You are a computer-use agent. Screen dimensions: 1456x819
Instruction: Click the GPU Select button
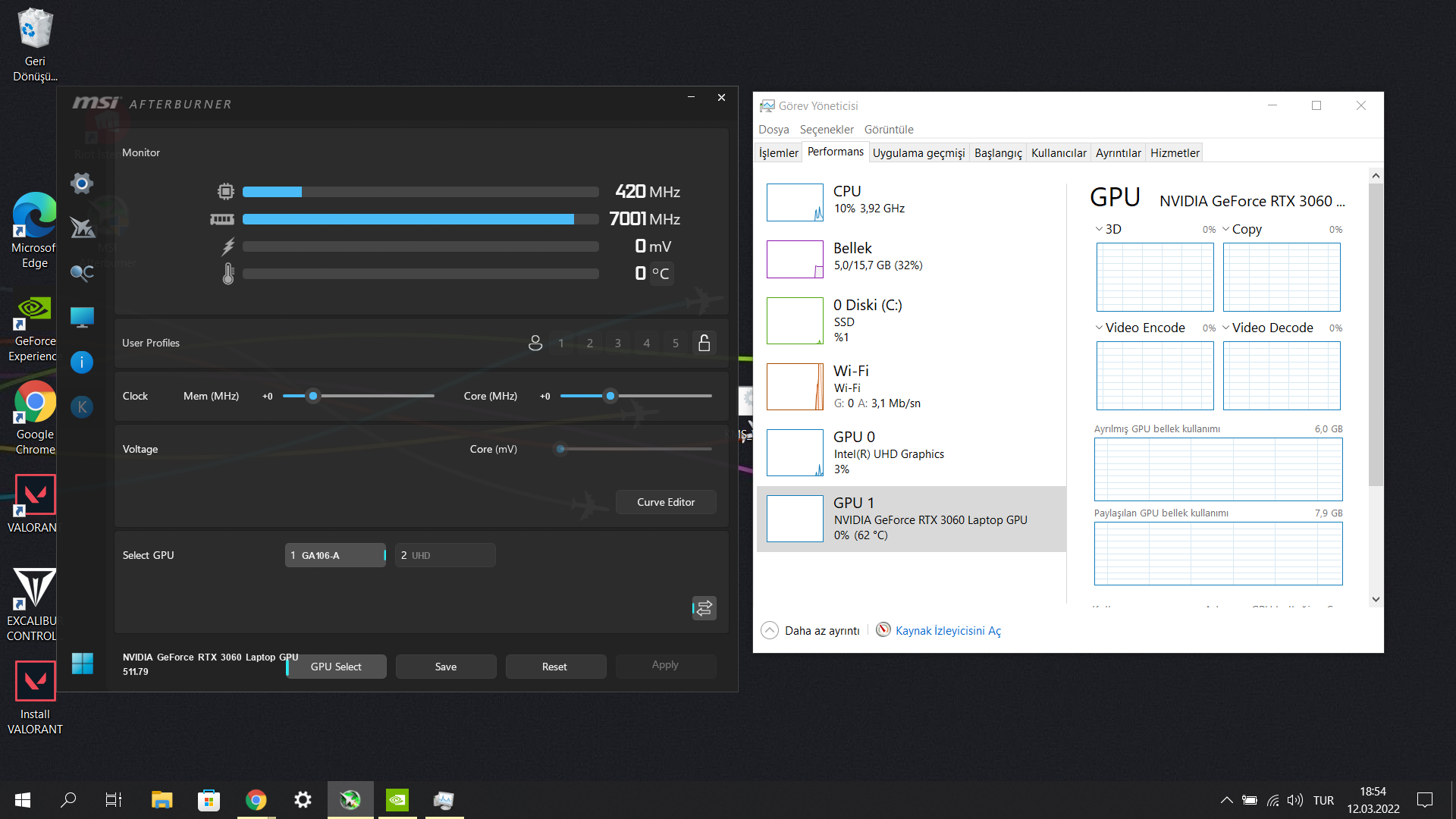coord(336,667)
